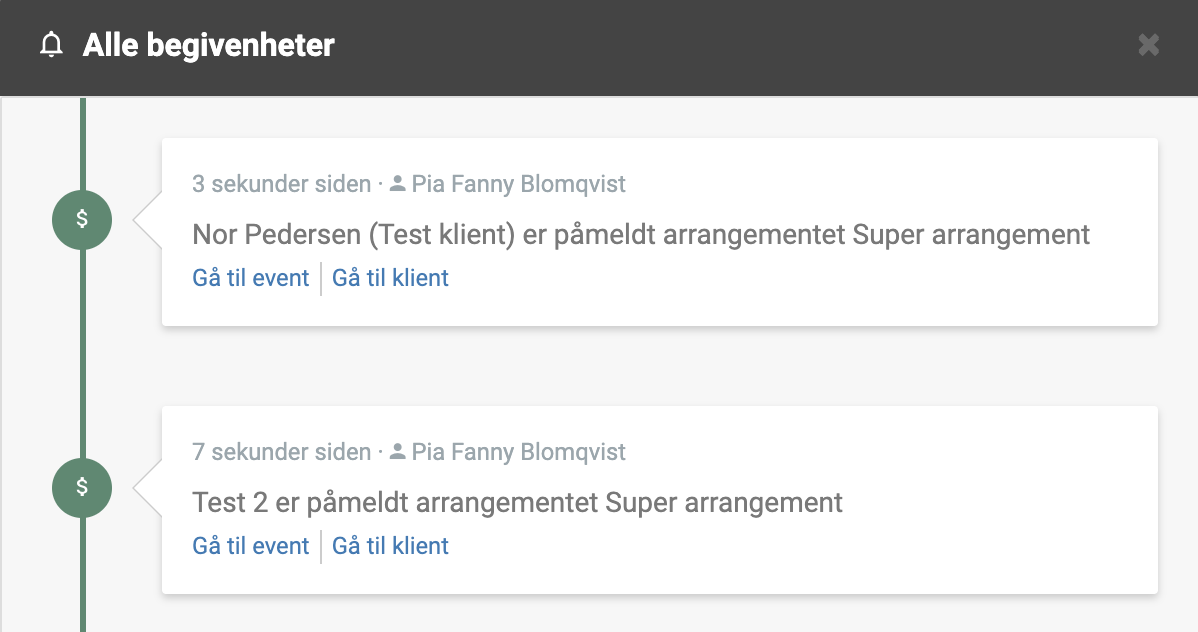The image size is (1198, 632).
Task: Select Pia Fanny Blomqvist in the 7 sekunder entry
Action: [x=519, y=452]
